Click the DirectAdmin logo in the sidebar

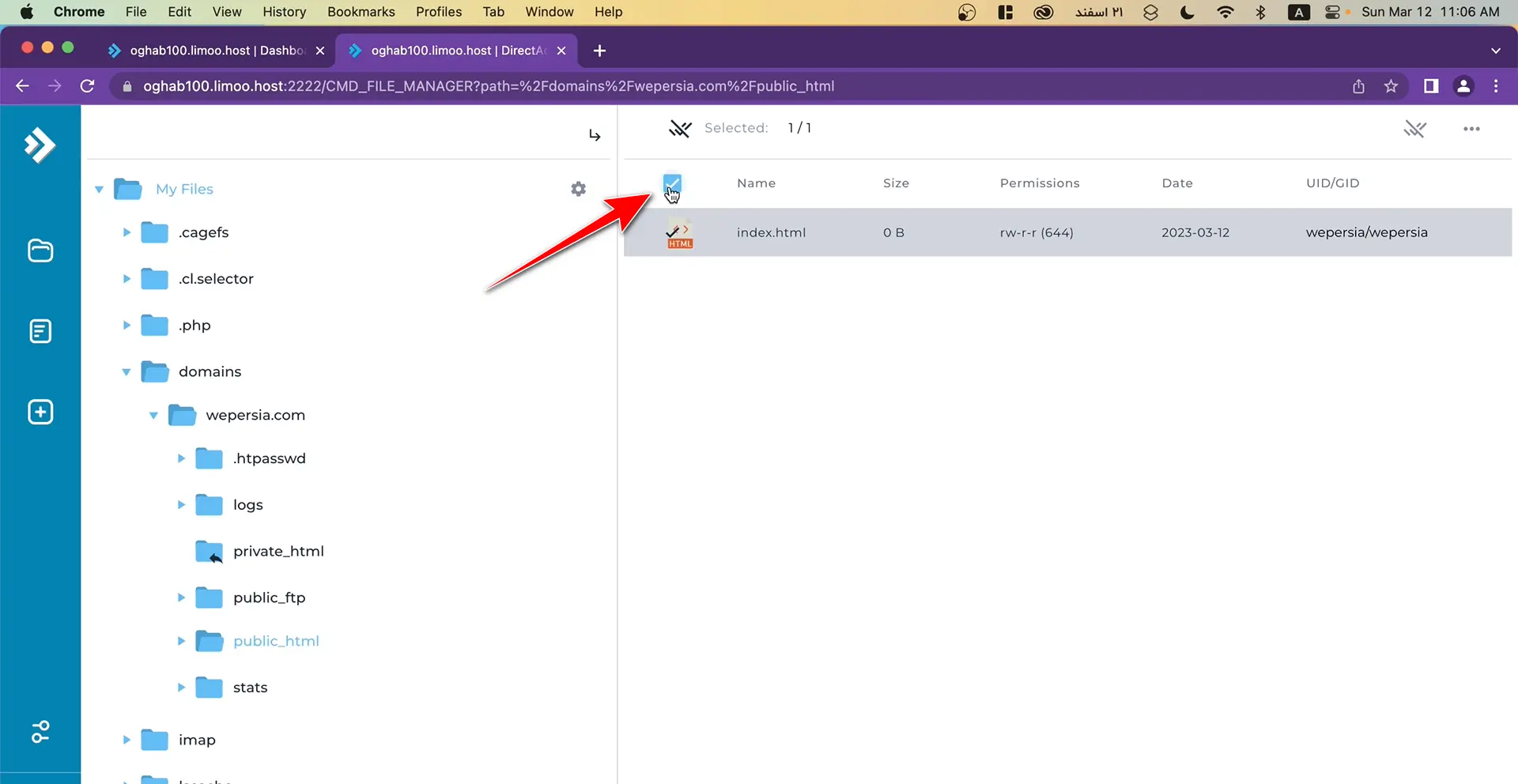tap(40, 145)
